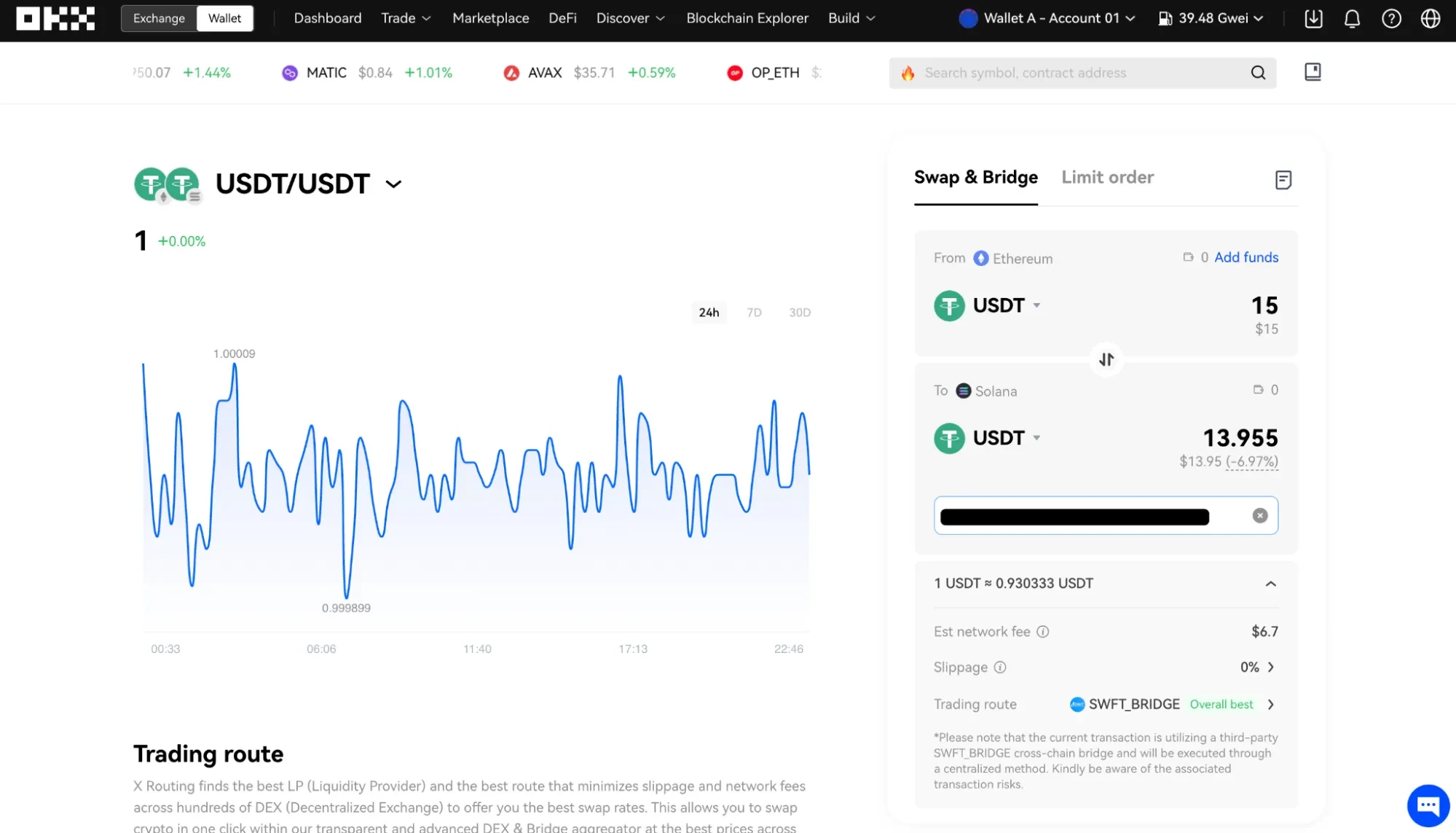
Task: Click the From amount 15 field
Action: pyautogui.click(x=1264, y=305)
